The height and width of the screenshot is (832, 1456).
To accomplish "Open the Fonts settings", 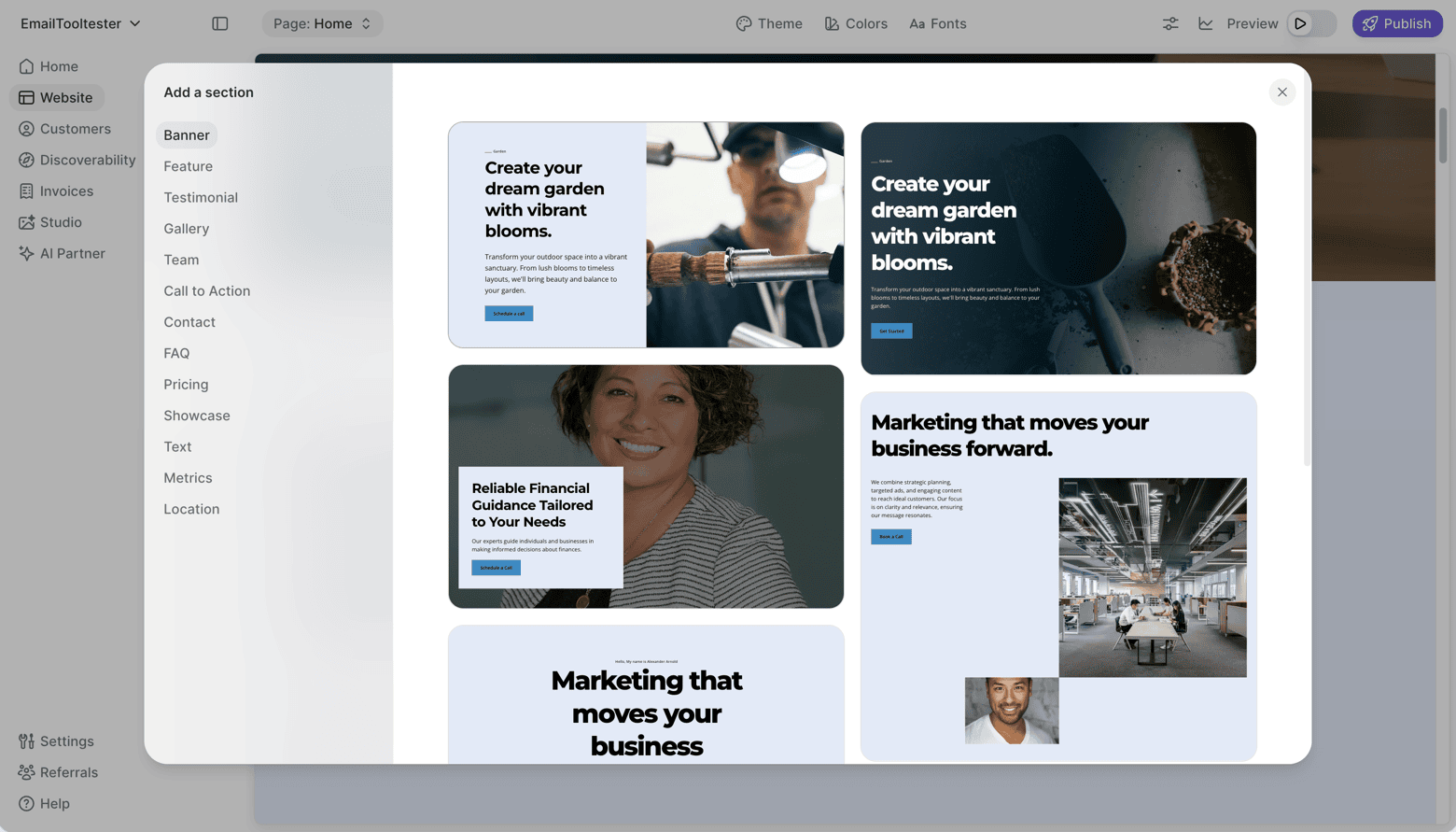I will 937,23.
